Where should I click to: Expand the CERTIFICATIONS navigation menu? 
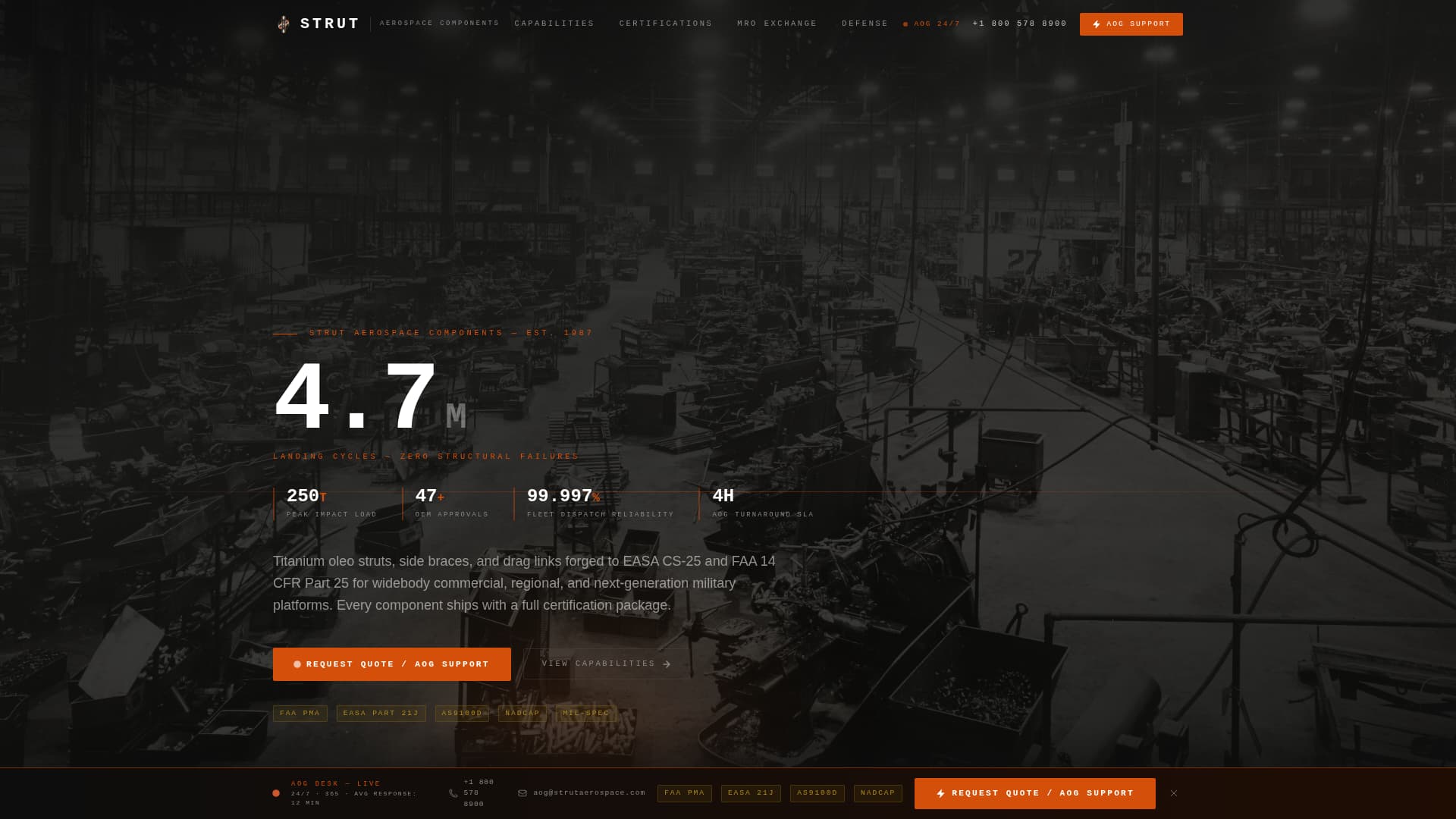click(665, 24)
